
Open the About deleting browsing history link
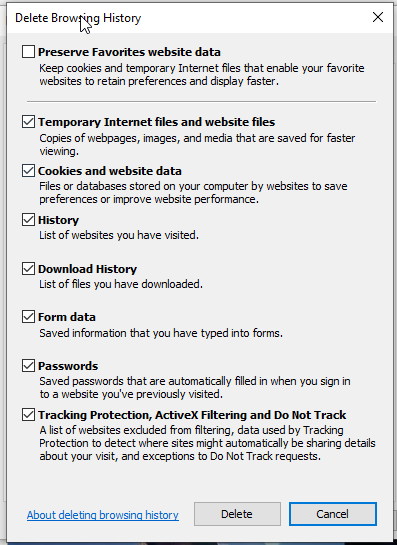[103, 515]
